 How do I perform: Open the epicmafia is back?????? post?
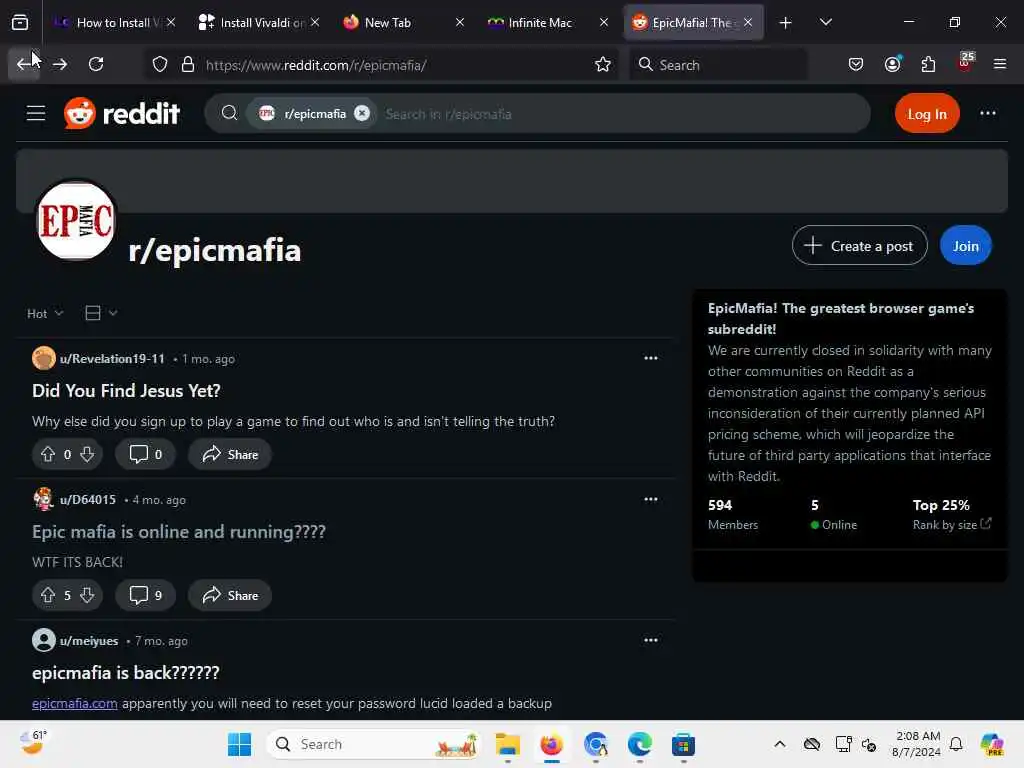click(125, 673)
